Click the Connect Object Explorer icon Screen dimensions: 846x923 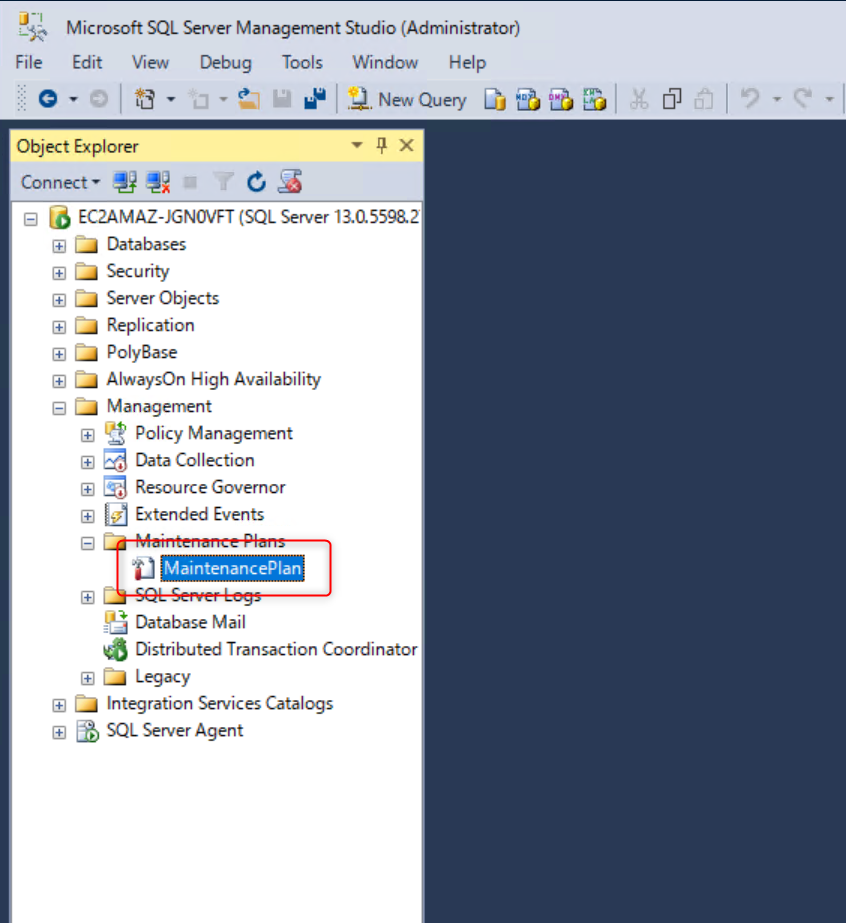point(125,182)
